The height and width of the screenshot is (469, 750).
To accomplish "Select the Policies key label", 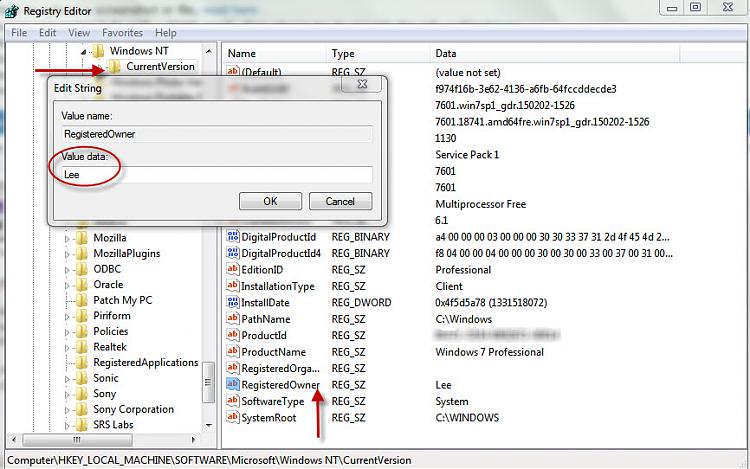I will click(110, 331).
